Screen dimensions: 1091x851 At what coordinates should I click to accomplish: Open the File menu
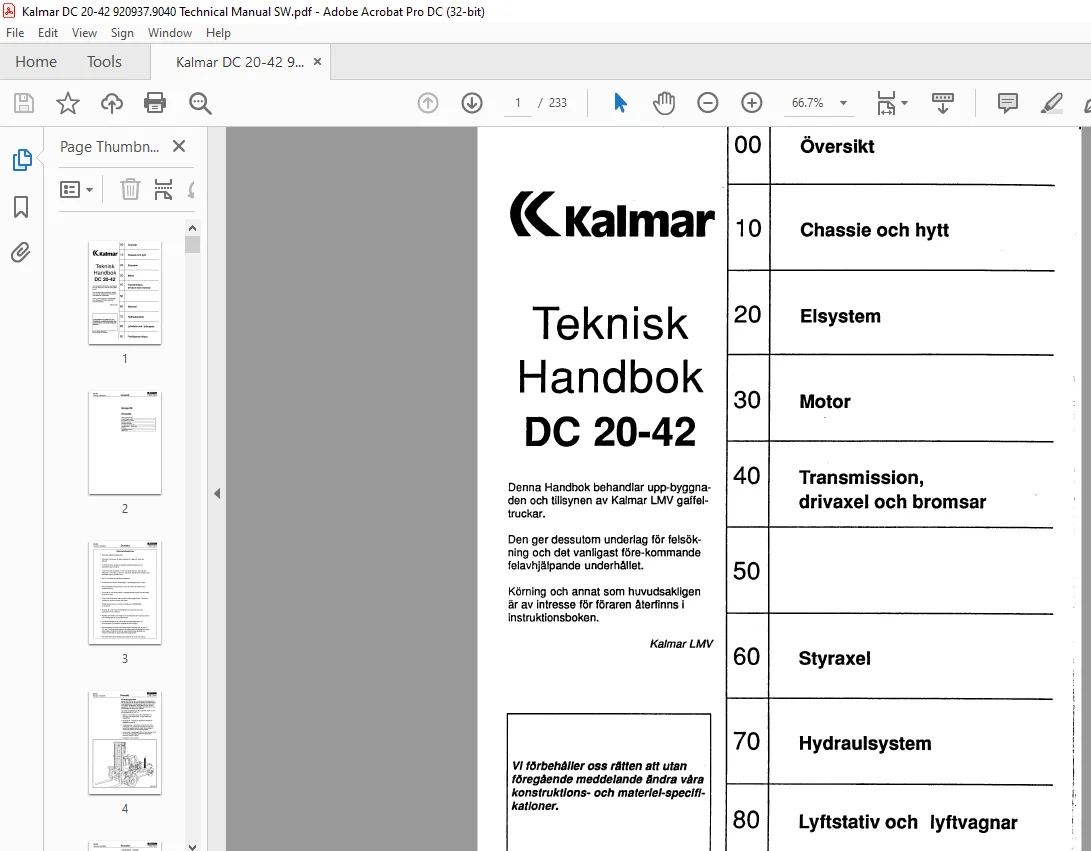point(15,33)
